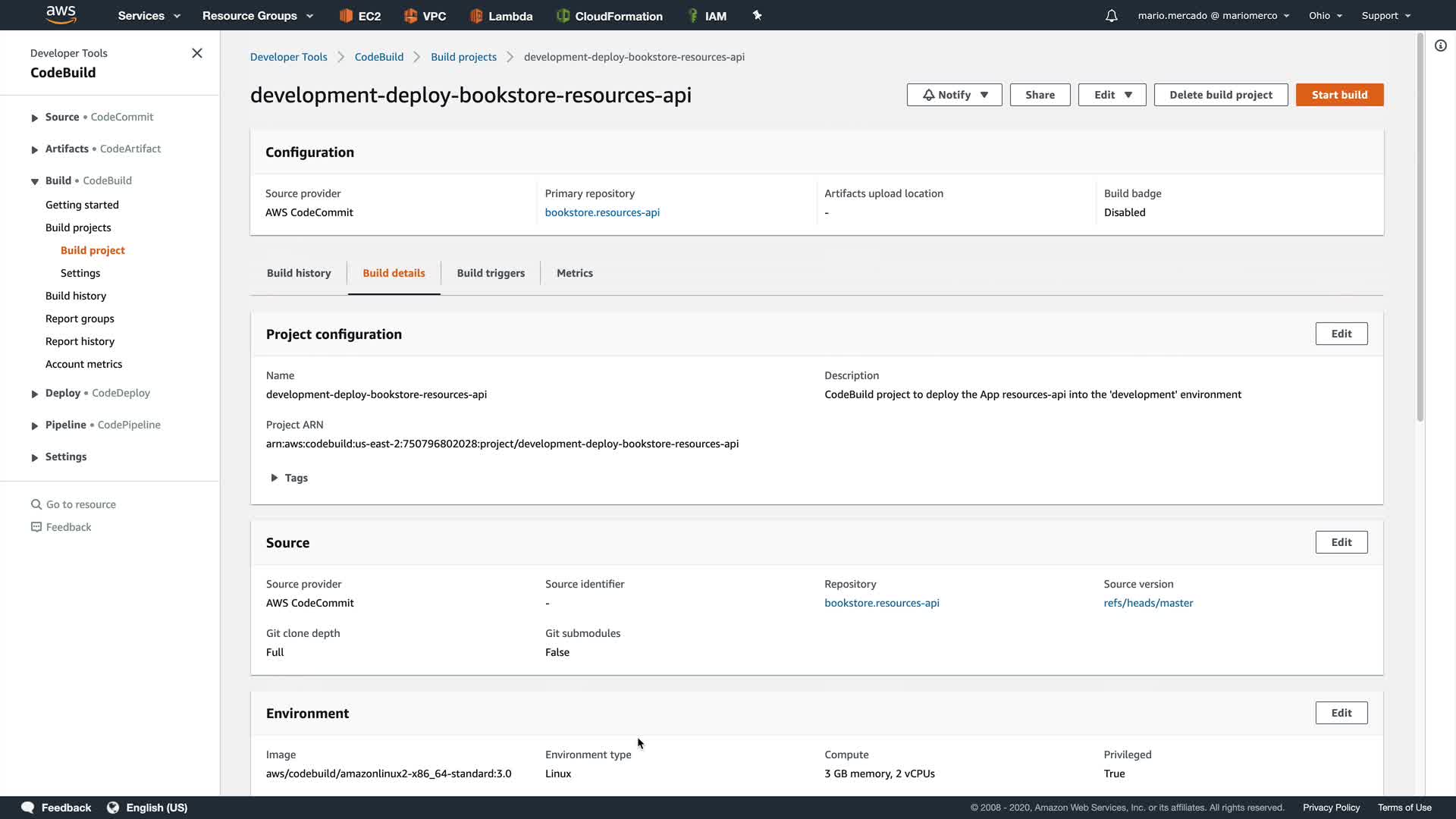Open the refs/heads/master source version link
The image size is (1456, 819).
(1148, 603)
